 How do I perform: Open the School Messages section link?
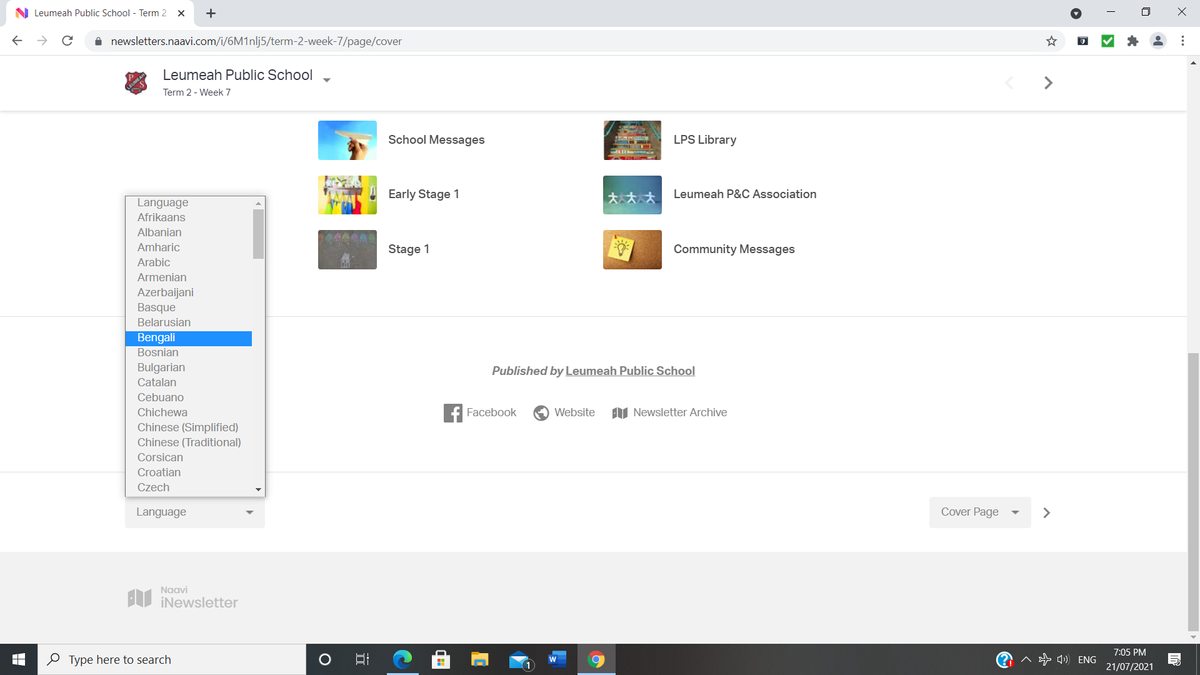pos(436,140)
